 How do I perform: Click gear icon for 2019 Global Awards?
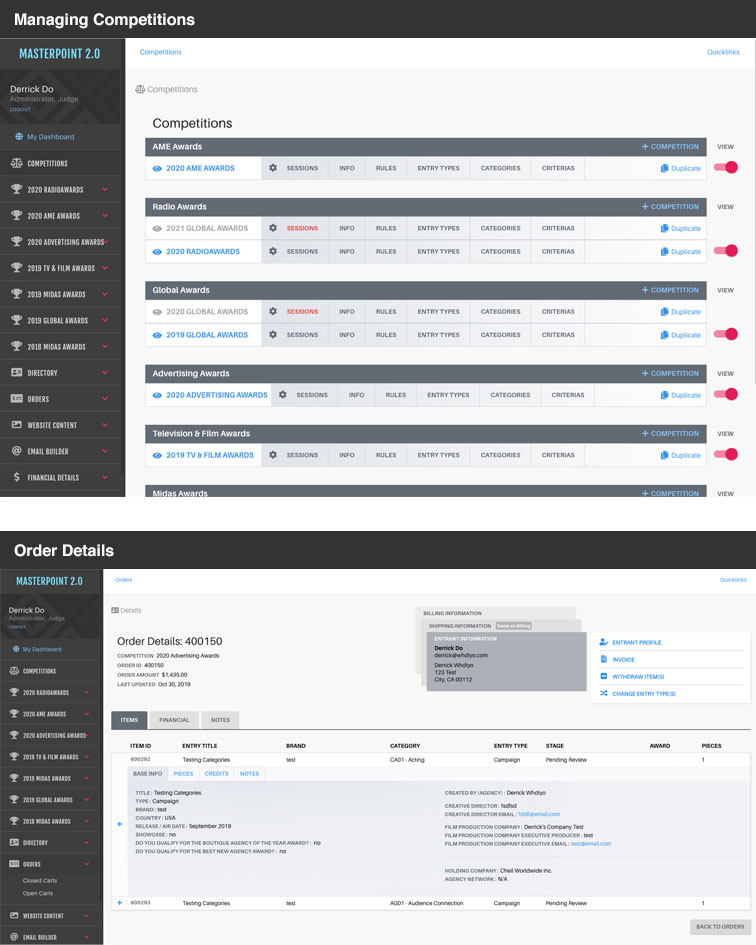tap(273, 335)
